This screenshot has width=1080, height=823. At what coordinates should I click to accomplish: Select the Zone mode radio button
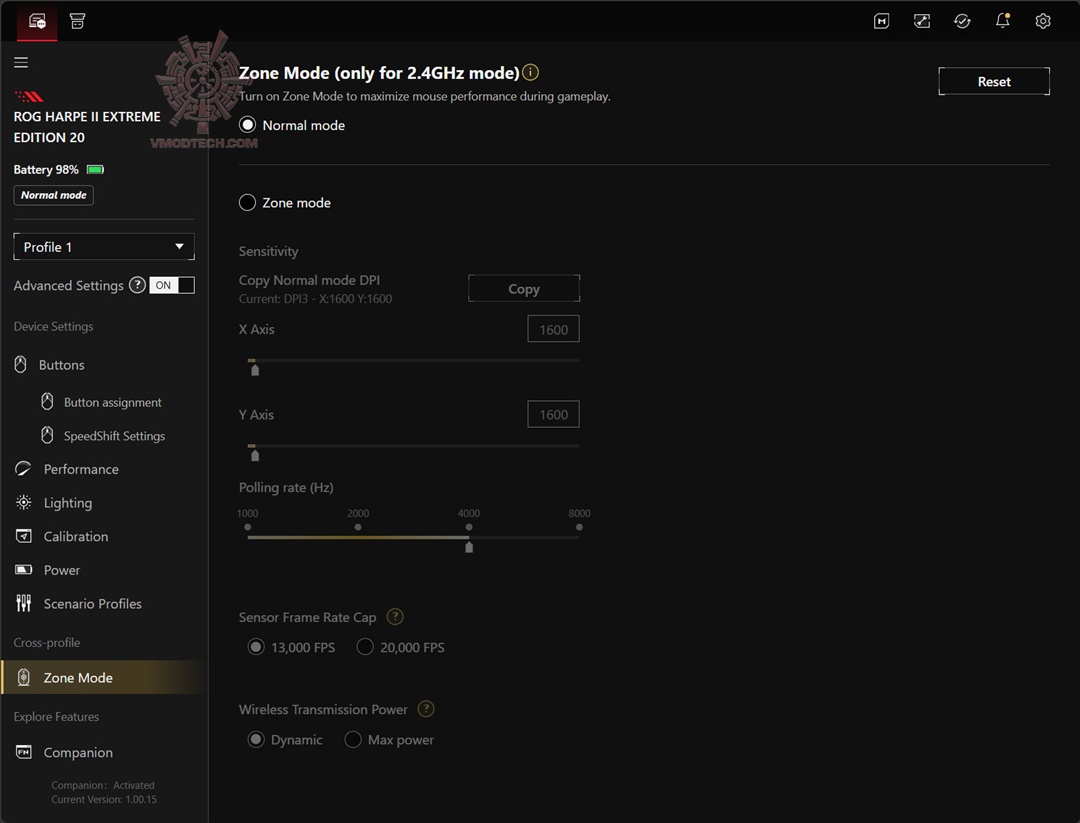[x=247, y=202]
